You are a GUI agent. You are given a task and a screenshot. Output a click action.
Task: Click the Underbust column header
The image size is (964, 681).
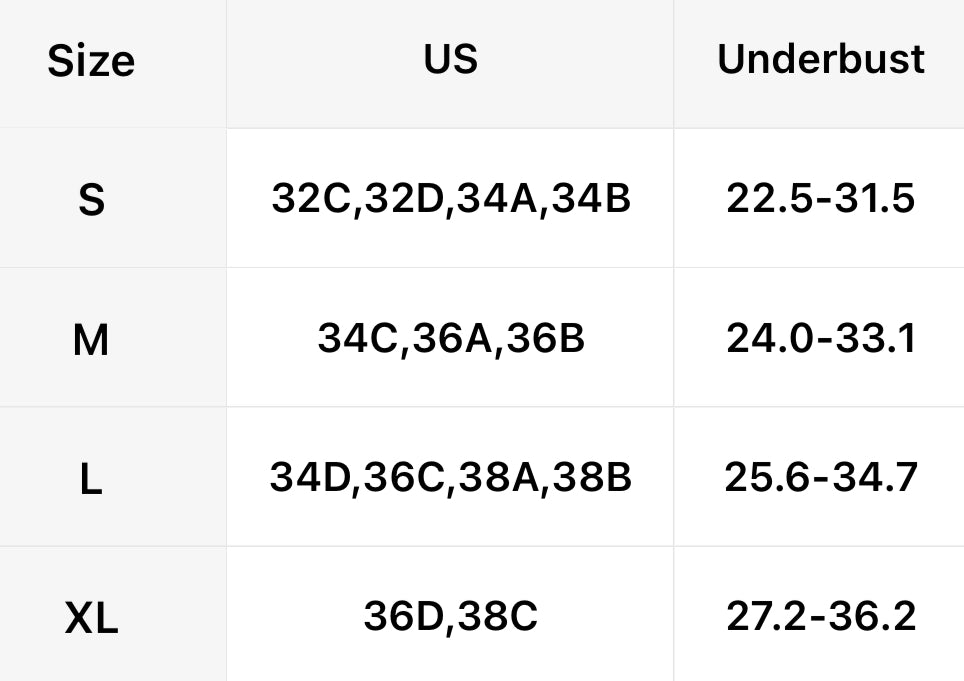point(821,60)
